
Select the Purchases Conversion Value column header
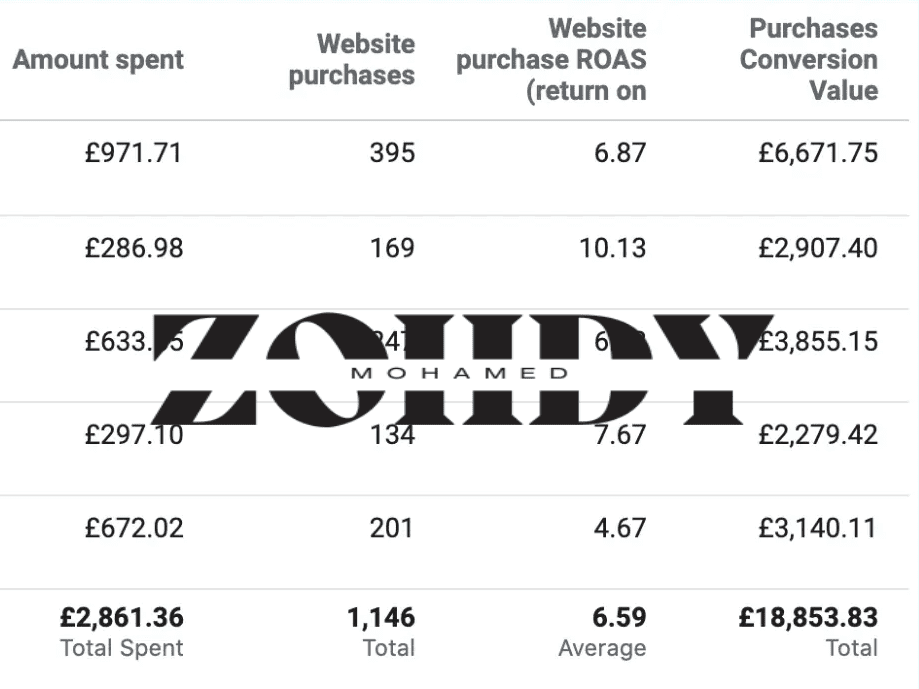[808, 60]
